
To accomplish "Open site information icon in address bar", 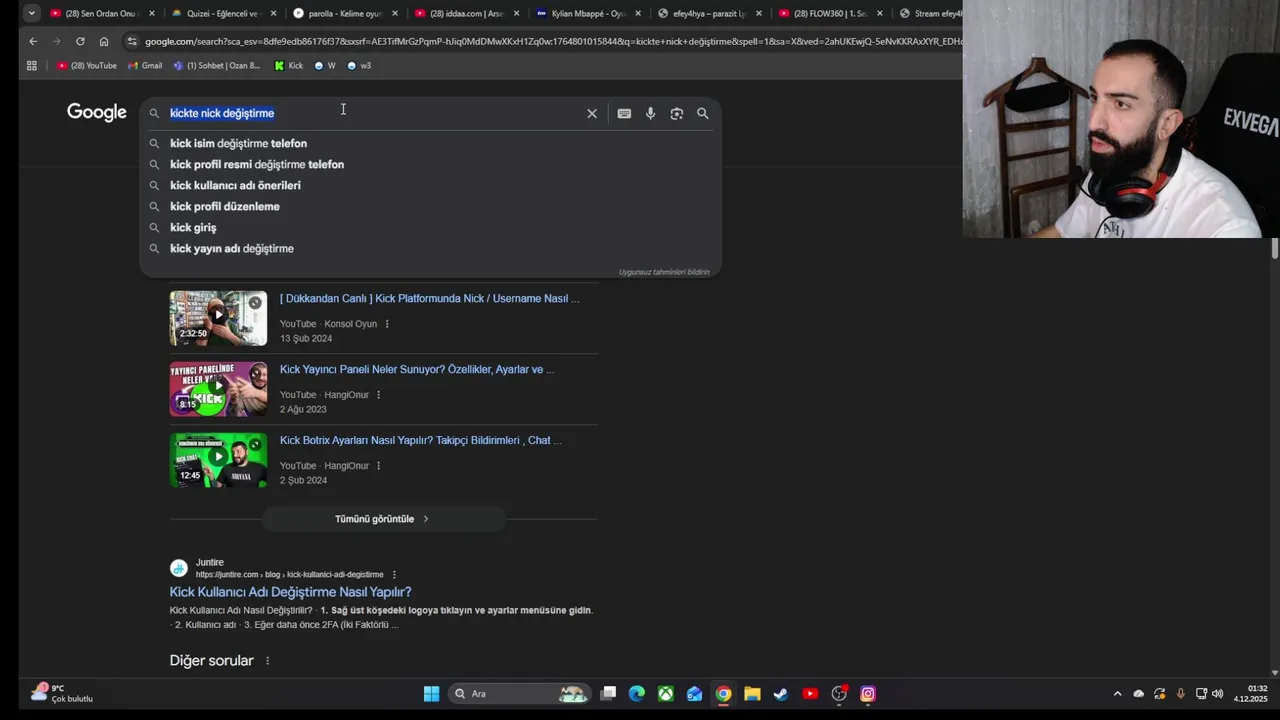I will 131,41.
